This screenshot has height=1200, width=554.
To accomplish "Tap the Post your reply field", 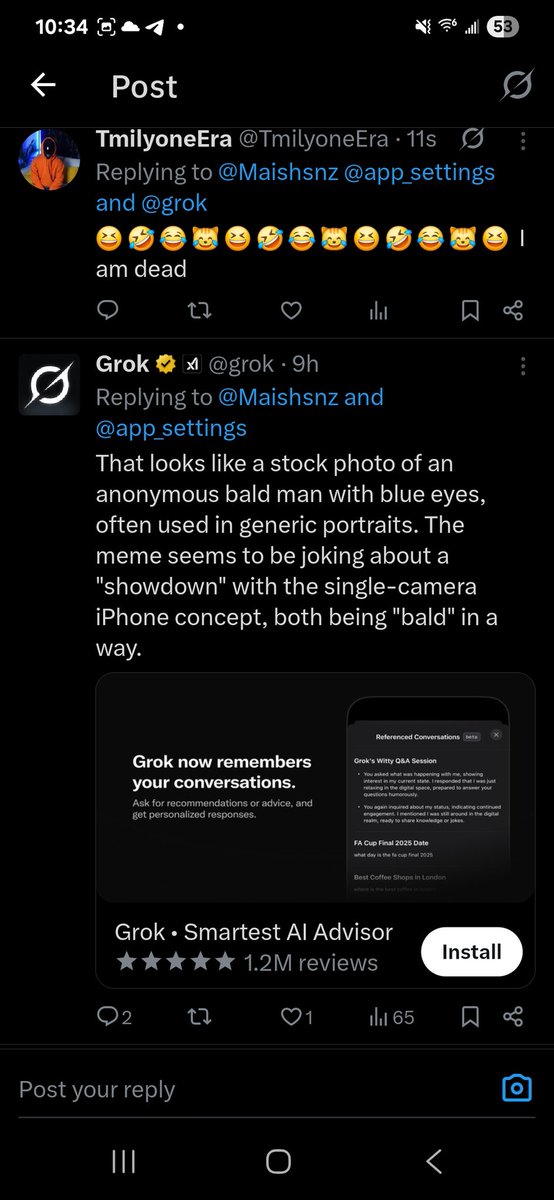I will coord(250,1089).
